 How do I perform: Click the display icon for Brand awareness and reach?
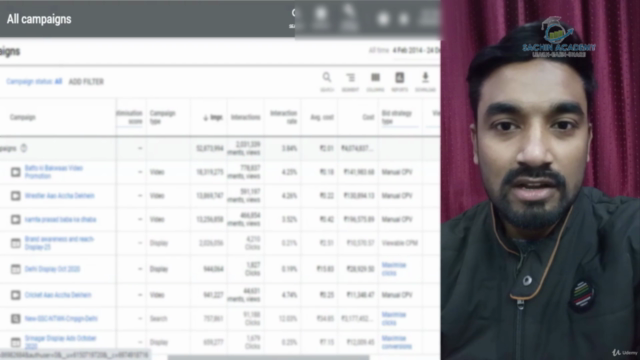click(16, 243)
